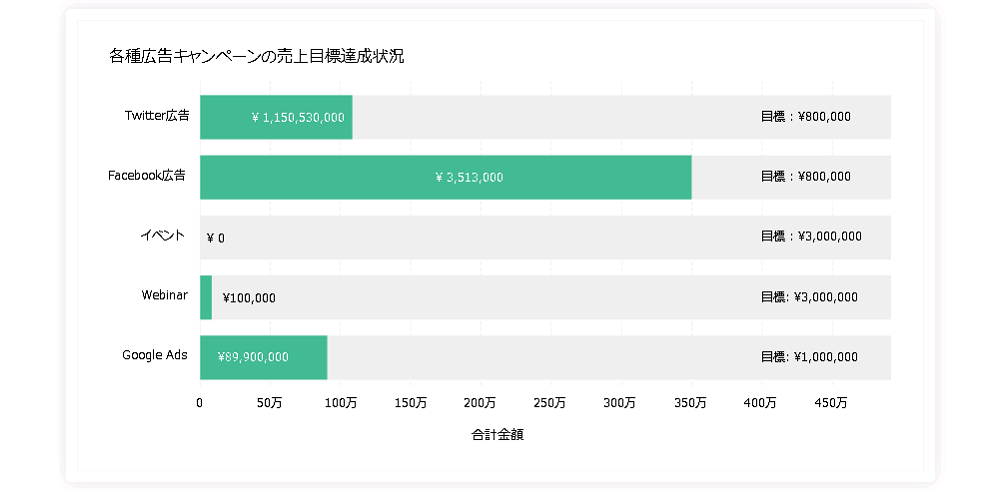Click the 目標: ¥1,000,000 Google Ads target
1000x490 pixels.
[x=809, y=357]
